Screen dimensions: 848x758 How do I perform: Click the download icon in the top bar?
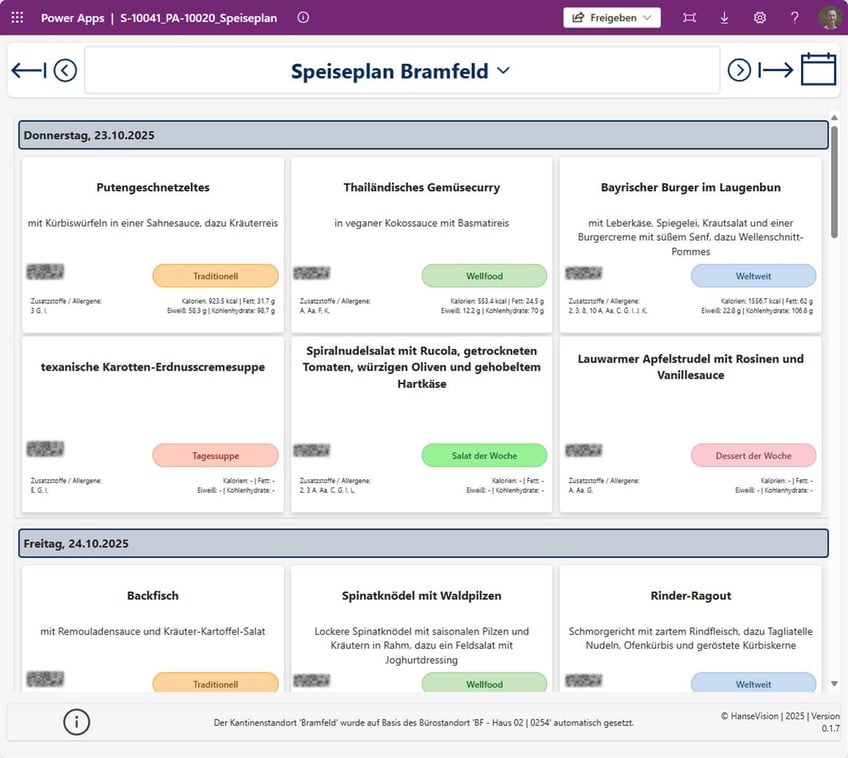[724, 17]
